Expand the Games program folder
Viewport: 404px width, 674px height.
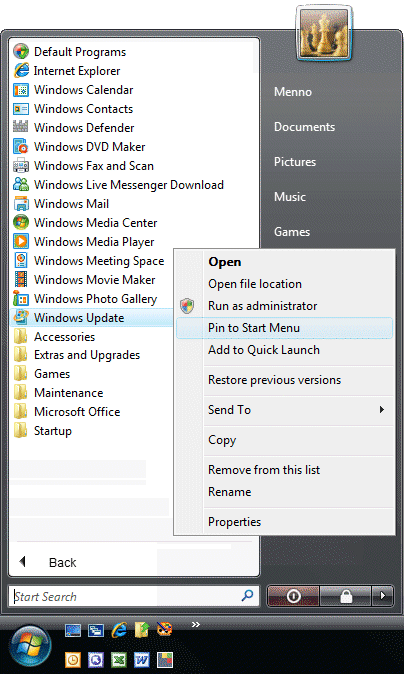[x=41, y=374]
